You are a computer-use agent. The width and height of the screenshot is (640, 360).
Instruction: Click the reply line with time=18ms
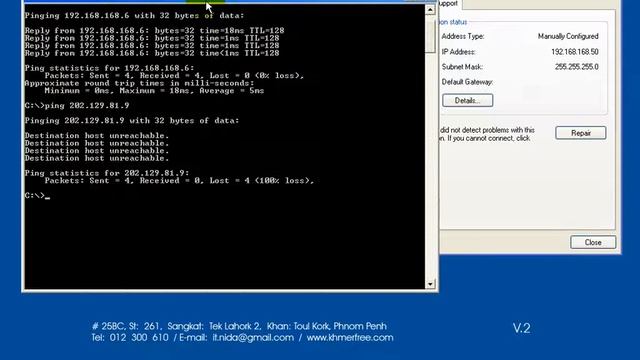point(154,31)
